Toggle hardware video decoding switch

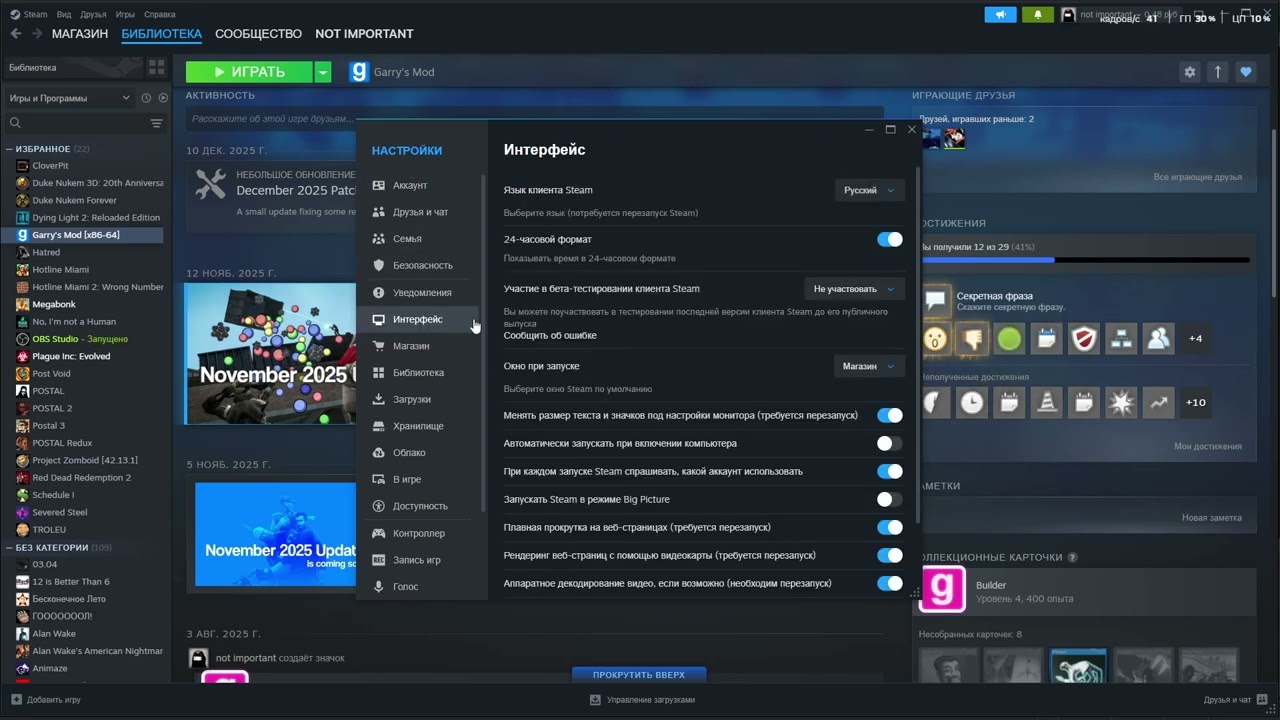pyautogui.click(x=889, y=583)
